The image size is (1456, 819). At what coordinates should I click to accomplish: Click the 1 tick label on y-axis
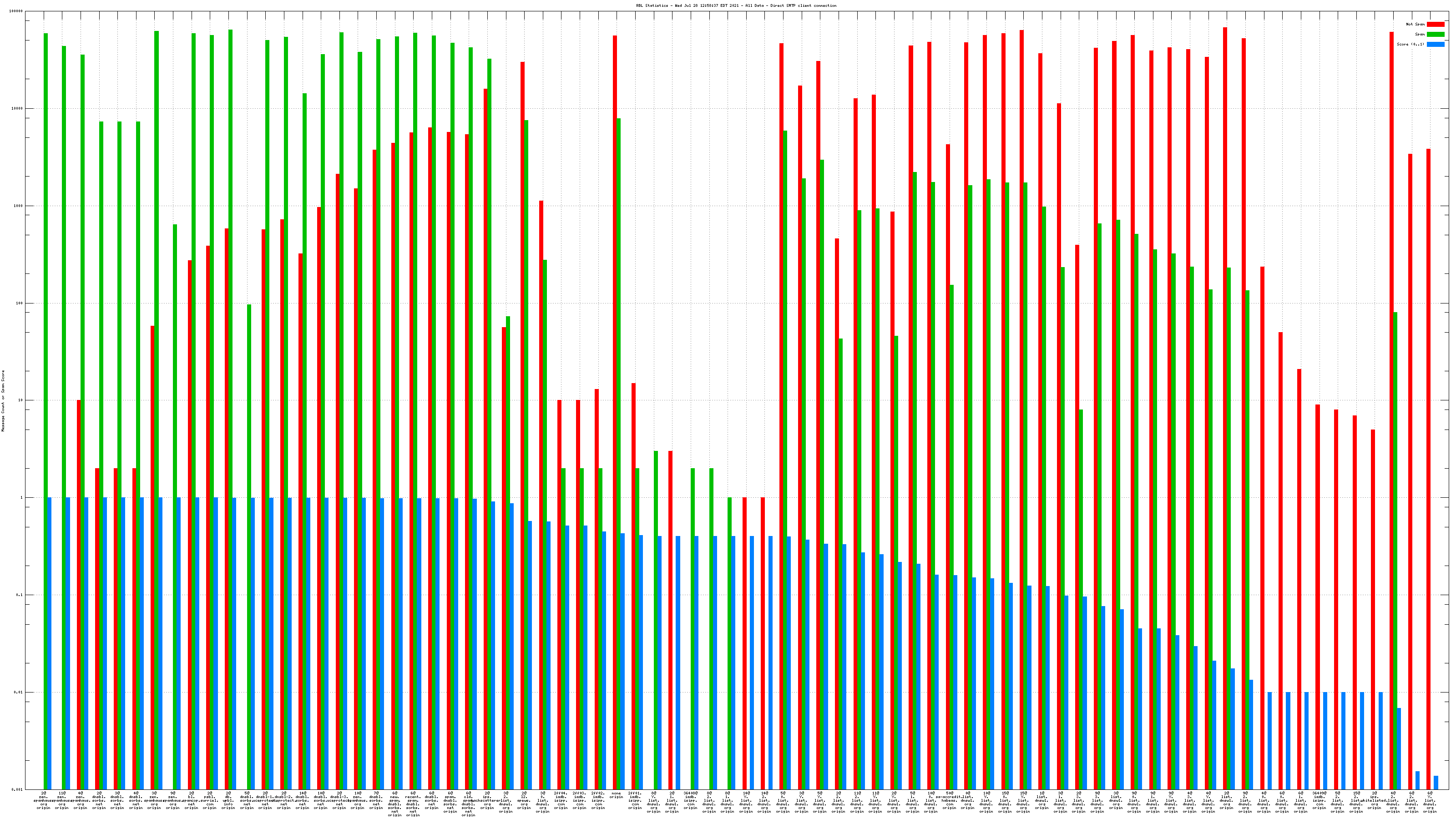tap(21, 498)
